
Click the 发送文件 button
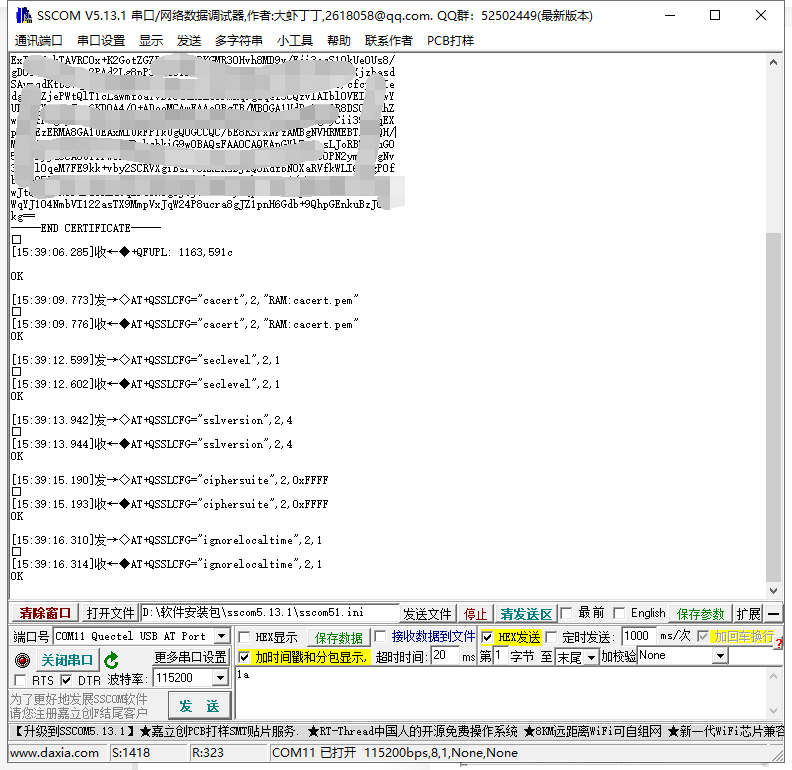427,614
